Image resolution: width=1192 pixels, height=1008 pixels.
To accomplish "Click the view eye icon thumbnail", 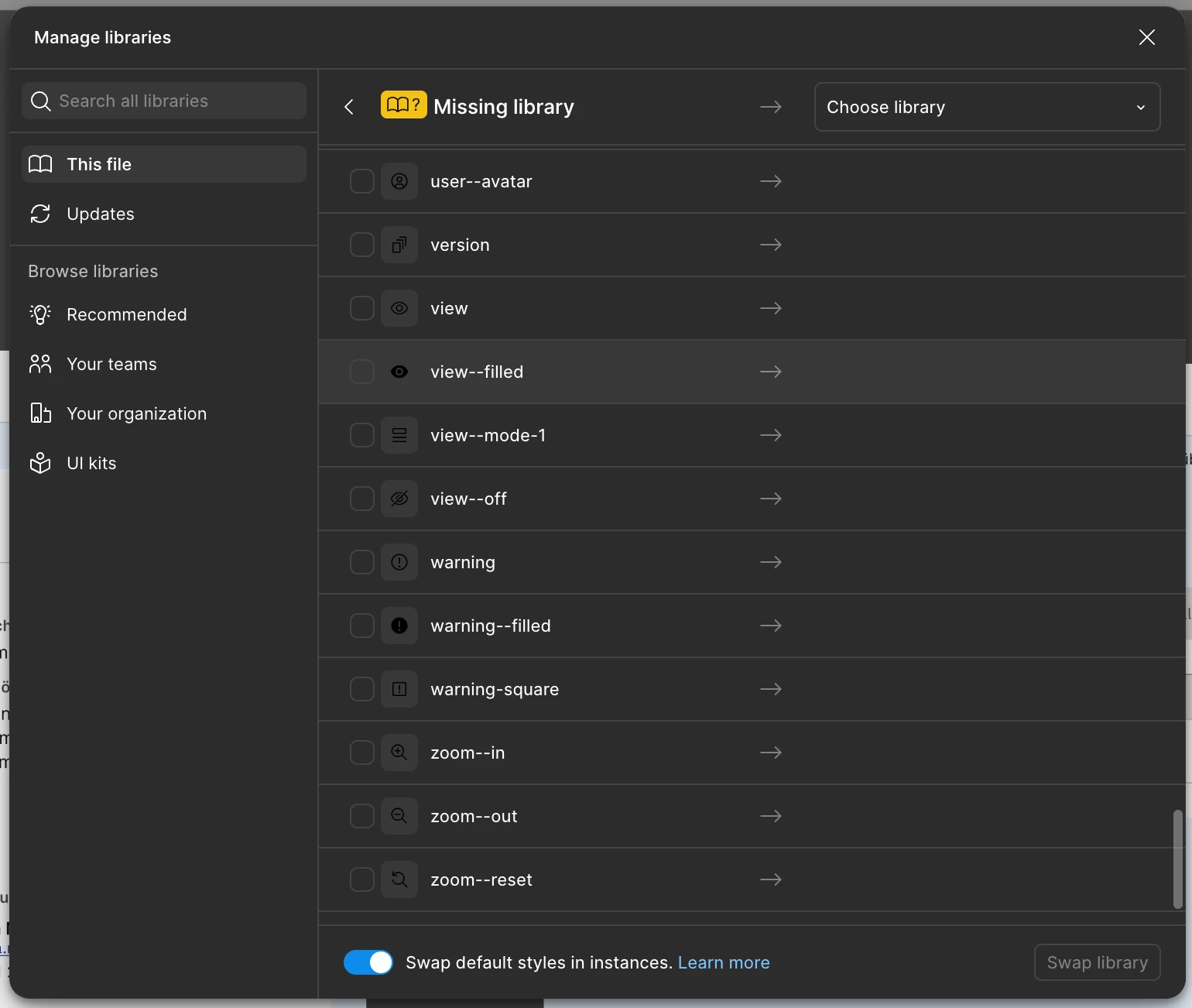I will tap(399, 308).
